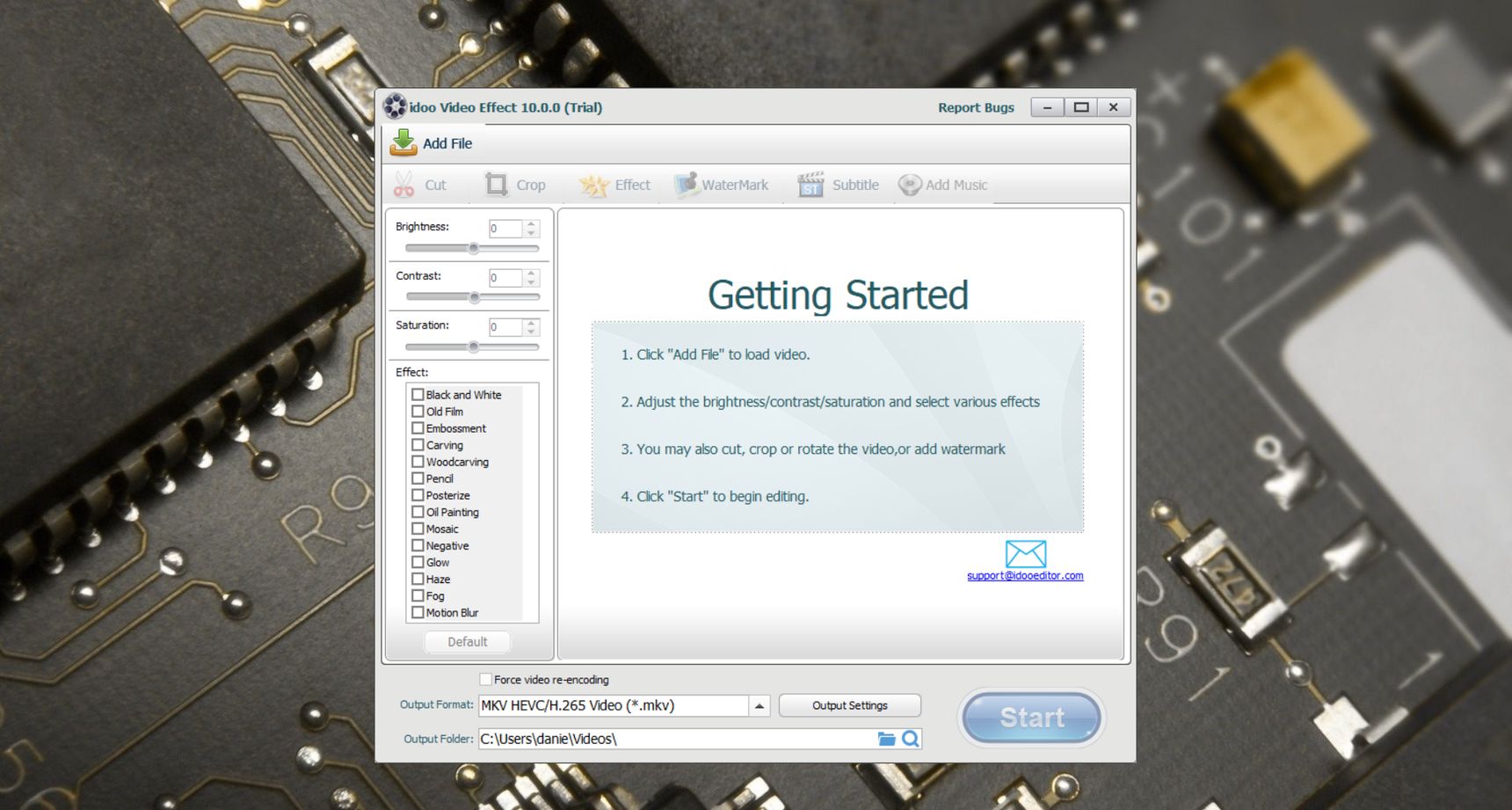Click the Output Folder path field

pyautogui.click(x=677, y=739)
